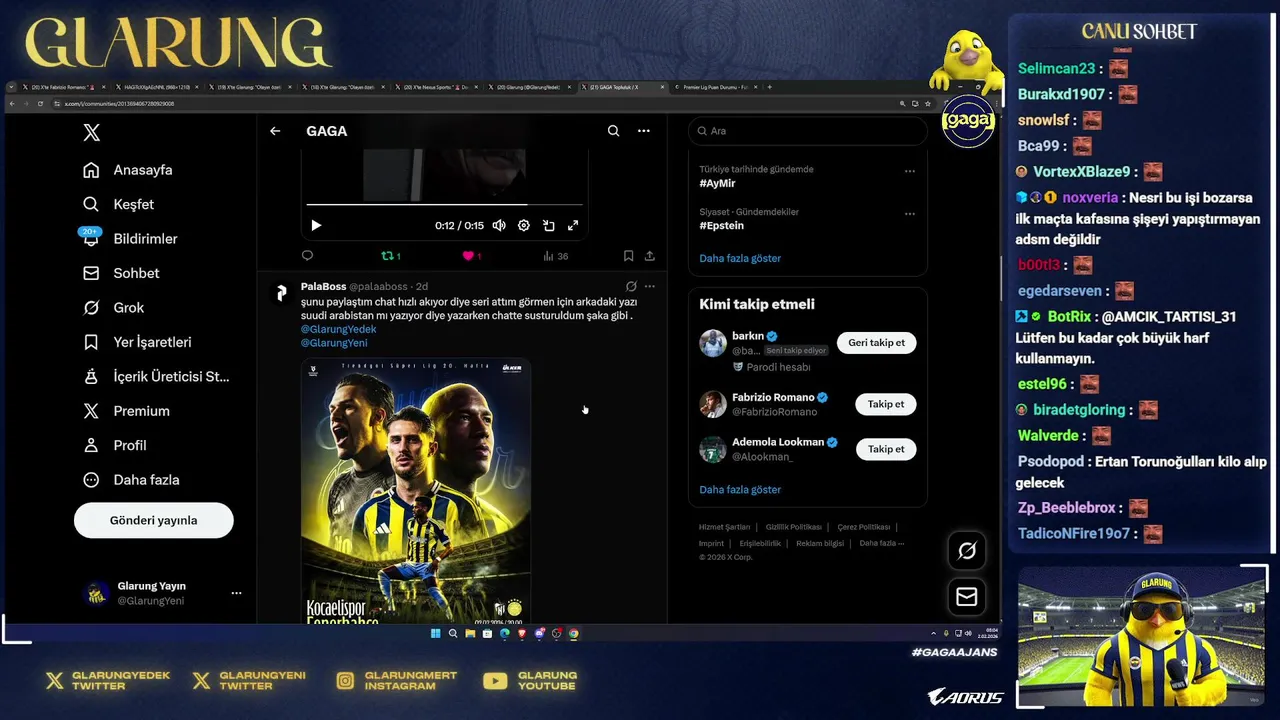Mute the video sound
The width and height of the screenshot is (1280, 720).
pos(499,226)
